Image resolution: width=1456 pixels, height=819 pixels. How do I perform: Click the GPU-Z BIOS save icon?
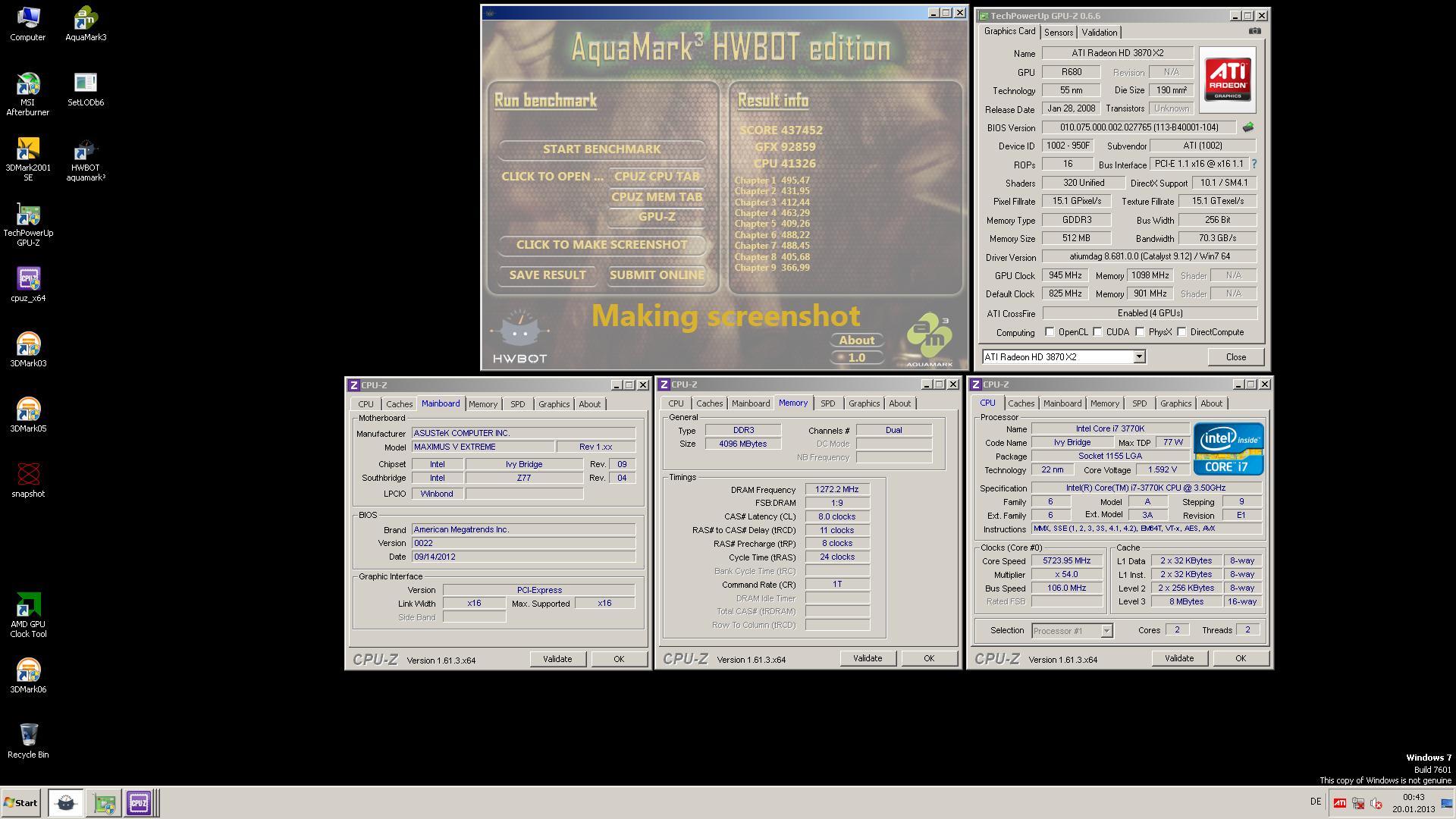(1248, 127)
